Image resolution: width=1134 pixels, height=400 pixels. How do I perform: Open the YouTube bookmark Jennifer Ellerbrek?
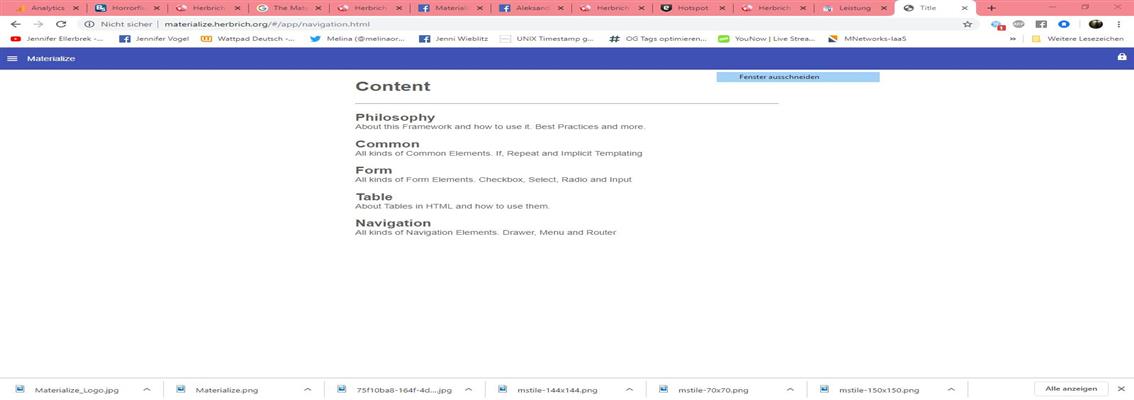point(56,39)
